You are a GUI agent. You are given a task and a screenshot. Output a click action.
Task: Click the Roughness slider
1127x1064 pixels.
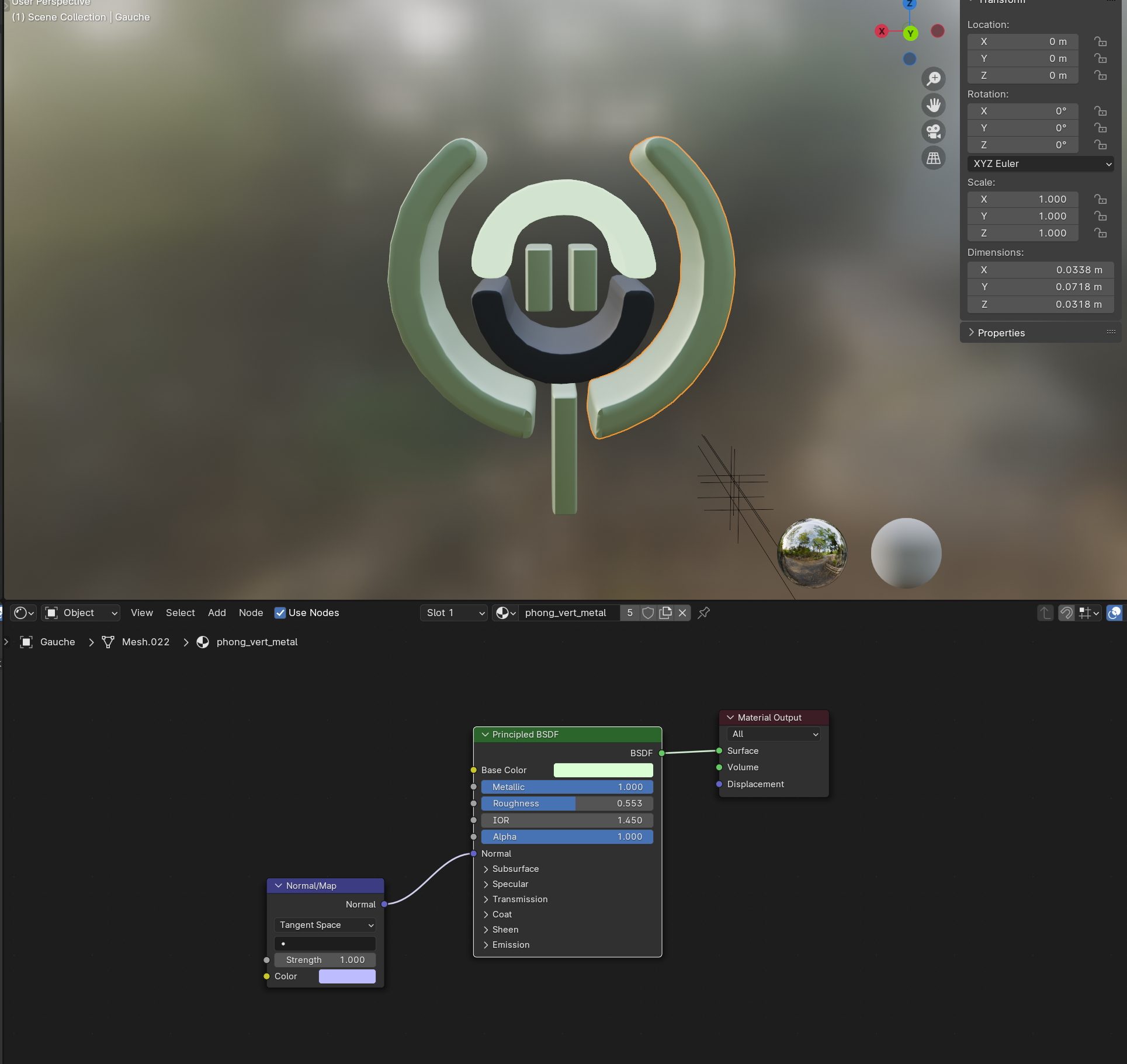(x=567, y=804)
